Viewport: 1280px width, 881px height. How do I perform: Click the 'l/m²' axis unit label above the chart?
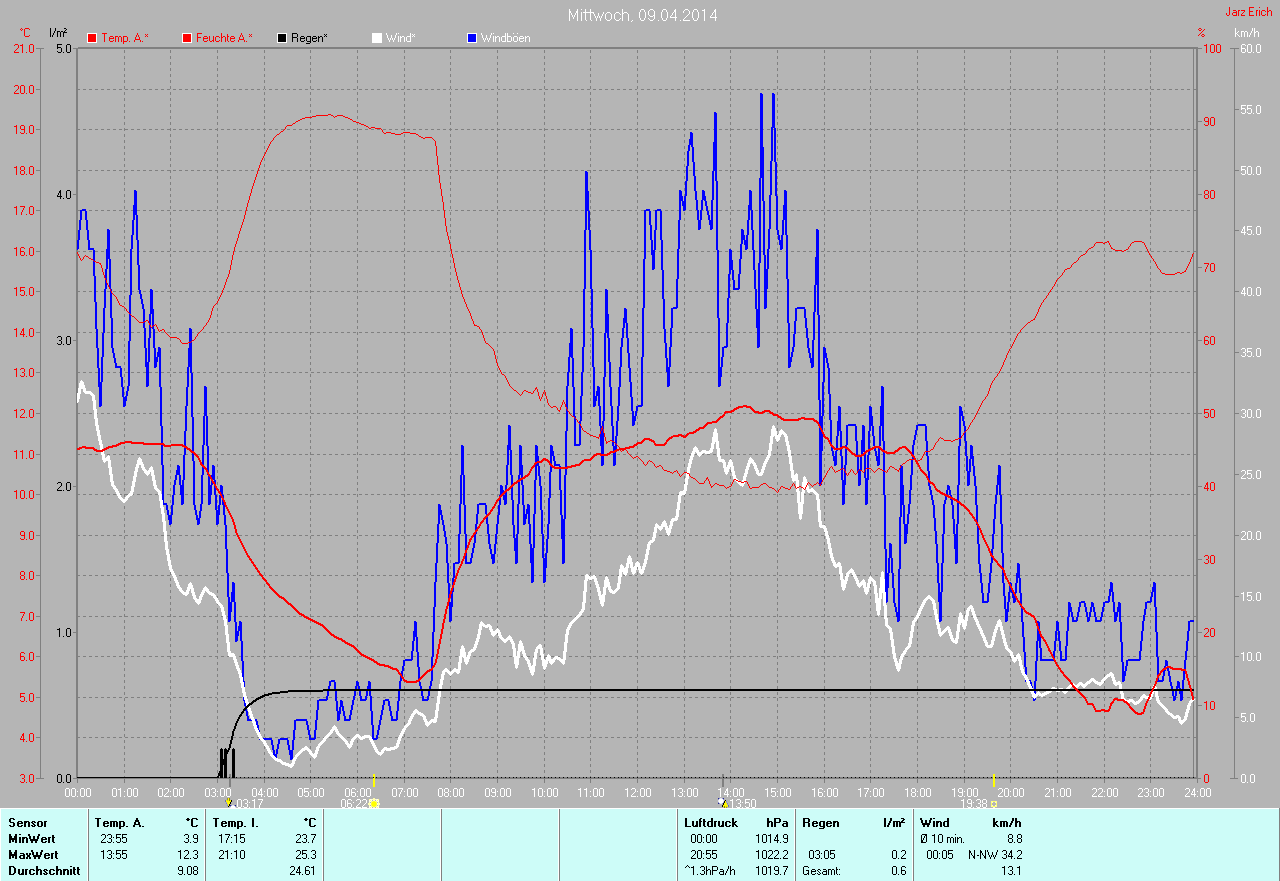point(58,33)
